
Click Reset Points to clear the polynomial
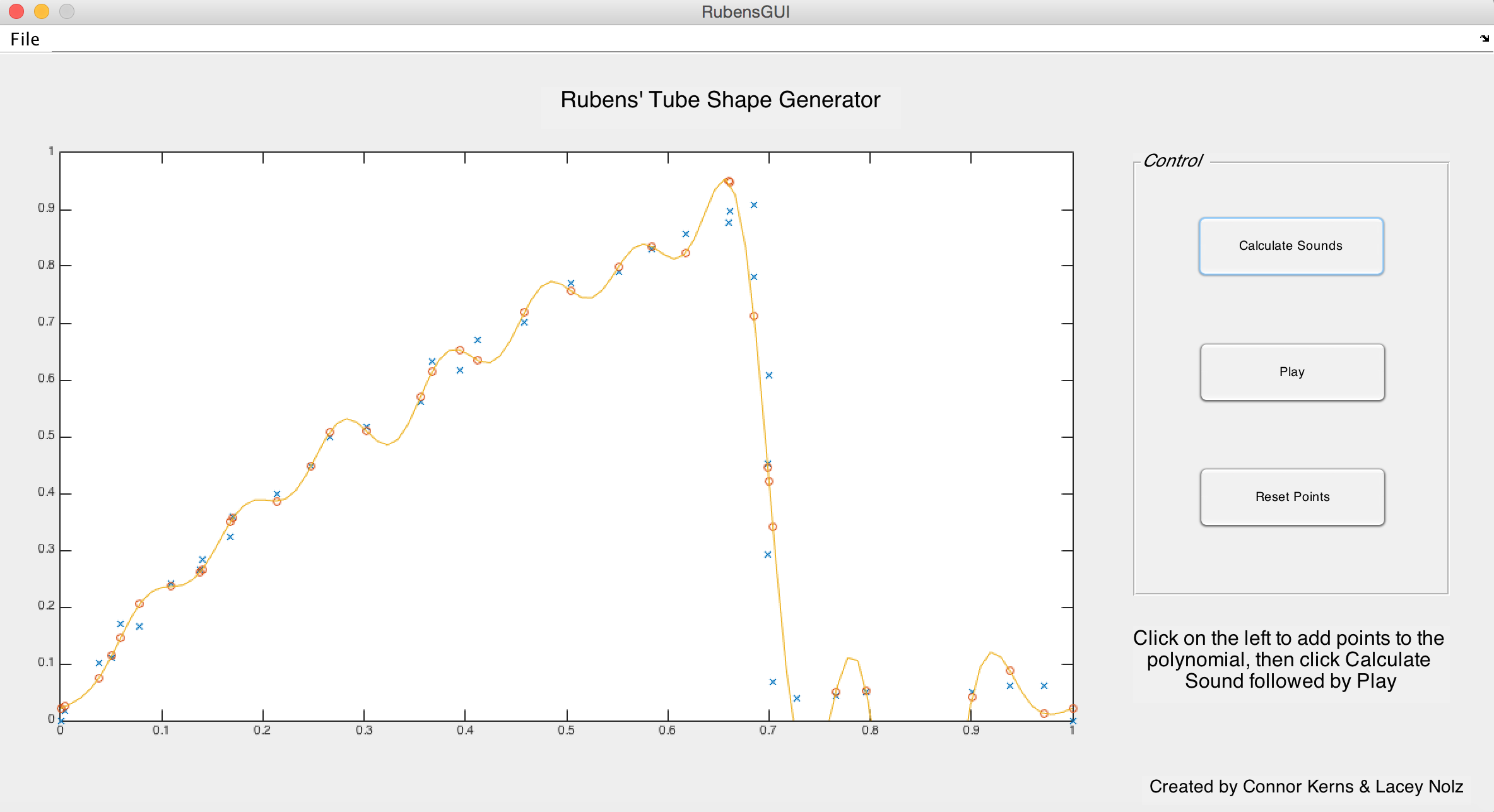click(1292, 497)
